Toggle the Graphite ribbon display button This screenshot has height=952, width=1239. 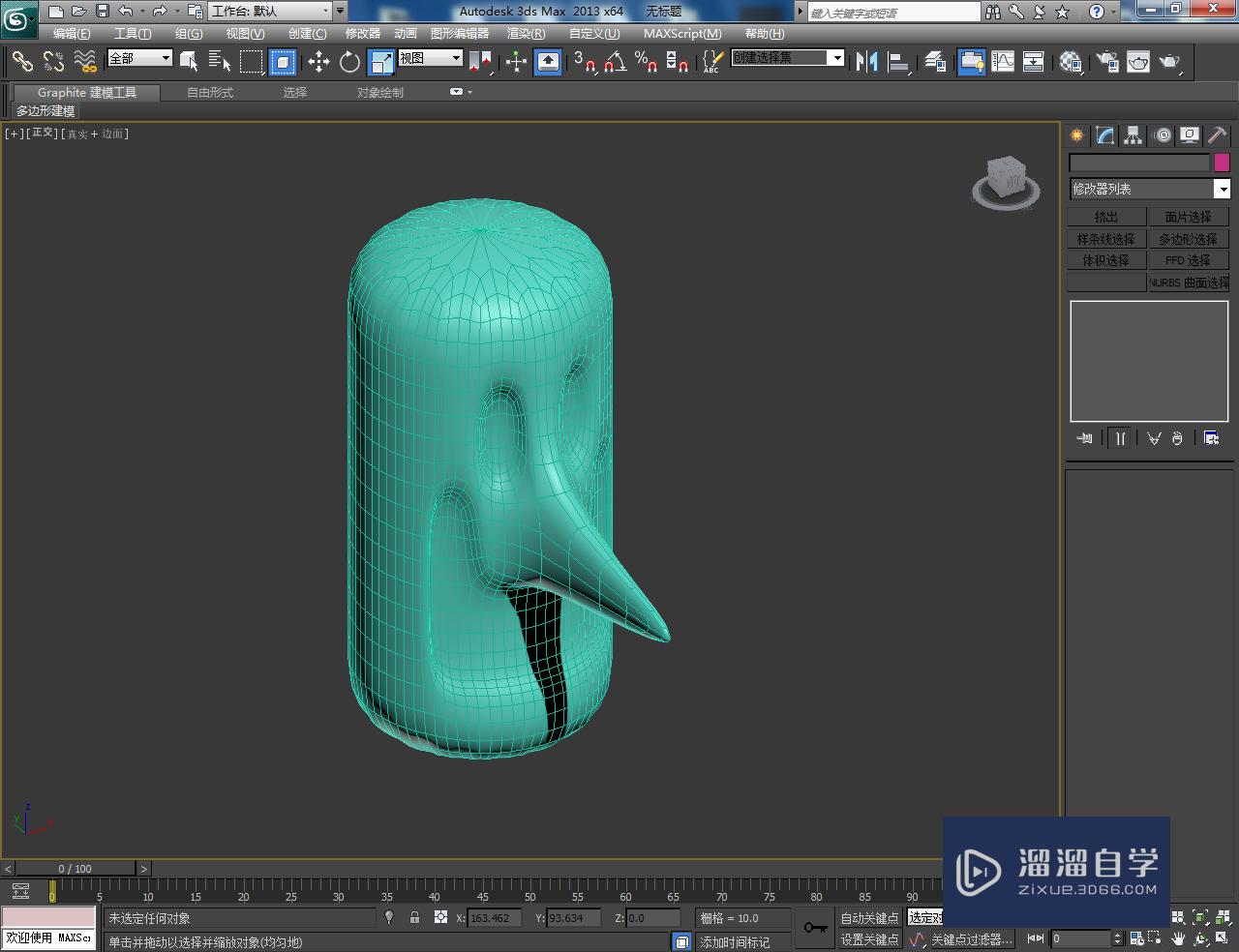point(971,62)
